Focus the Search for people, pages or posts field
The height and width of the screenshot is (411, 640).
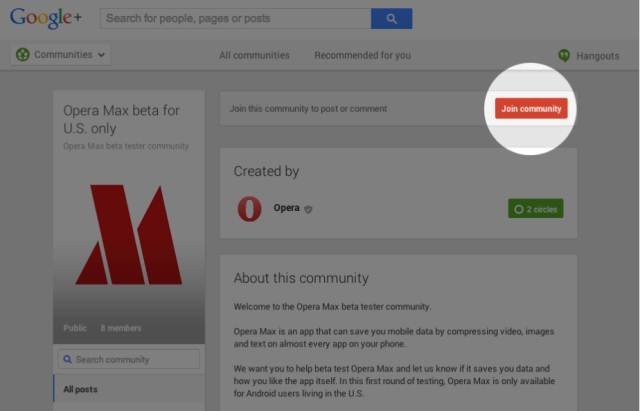(x=236, y=18)
